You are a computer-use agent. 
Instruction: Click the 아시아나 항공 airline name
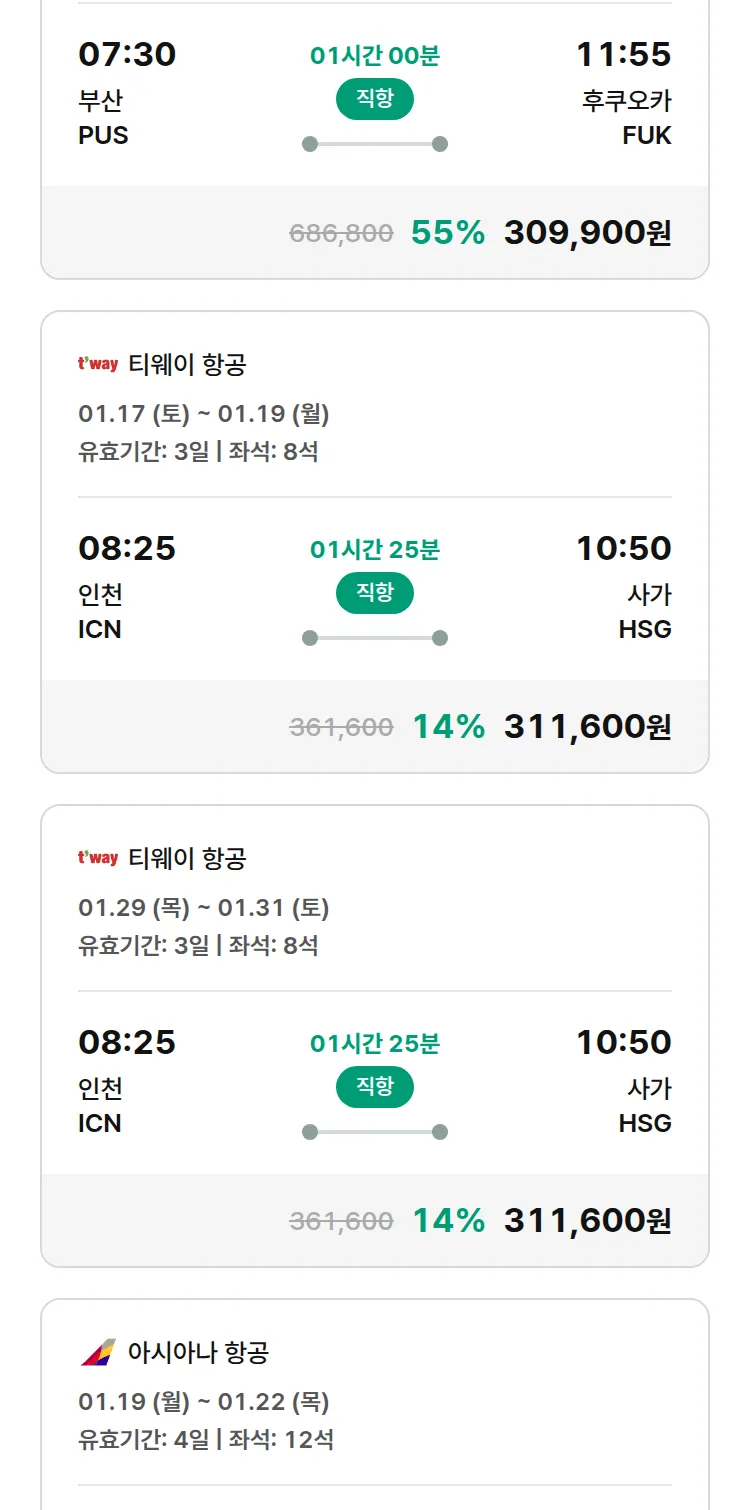click(x=198, y=1353)
